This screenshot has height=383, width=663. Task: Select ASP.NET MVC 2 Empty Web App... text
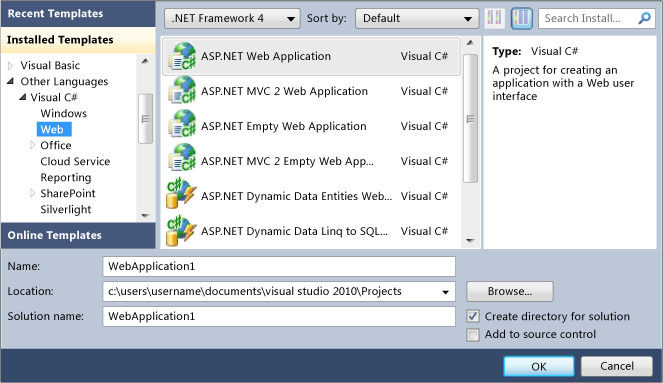pos(287,161)
